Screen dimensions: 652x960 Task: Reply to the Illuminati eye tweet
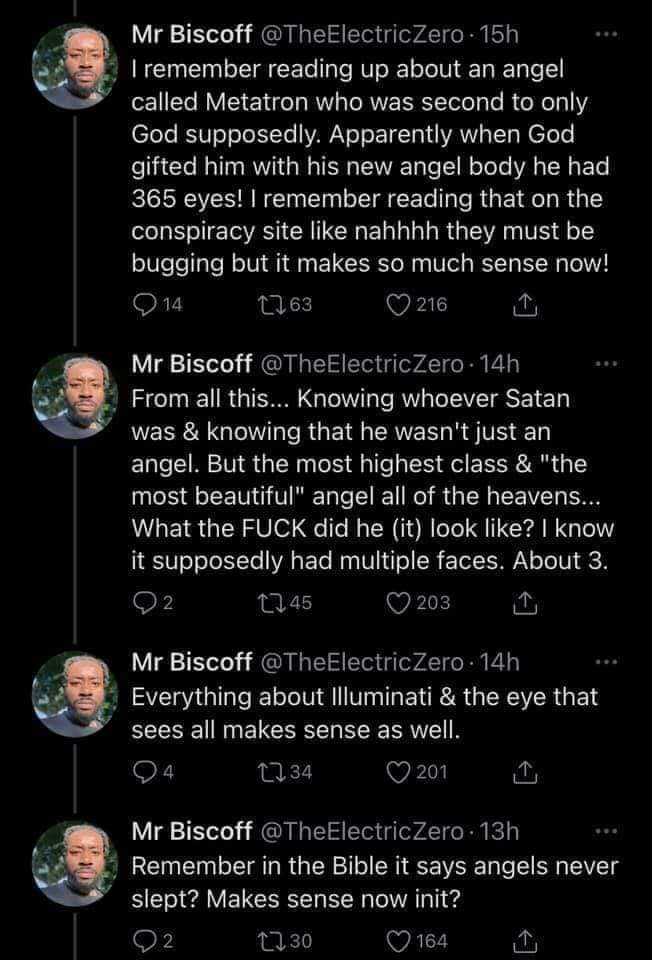point(143,770)
